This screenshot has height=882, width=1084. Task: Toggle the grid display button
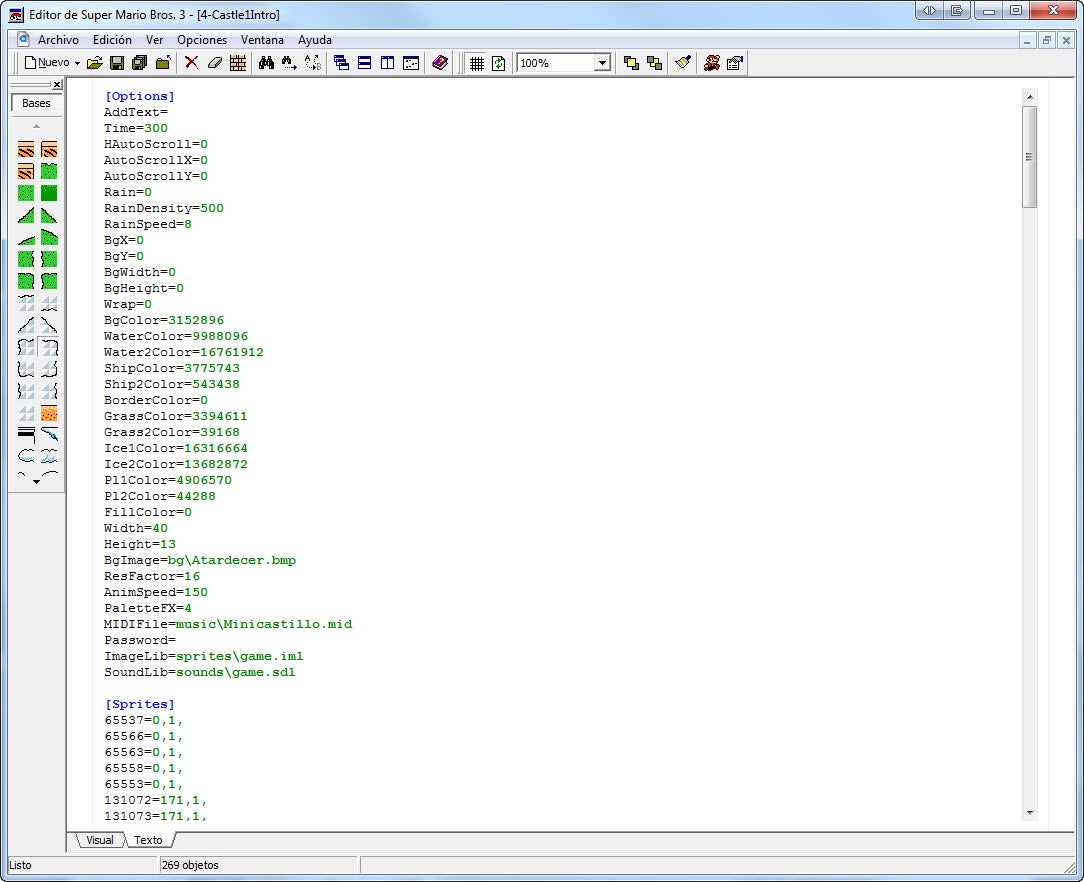[477, 63]
